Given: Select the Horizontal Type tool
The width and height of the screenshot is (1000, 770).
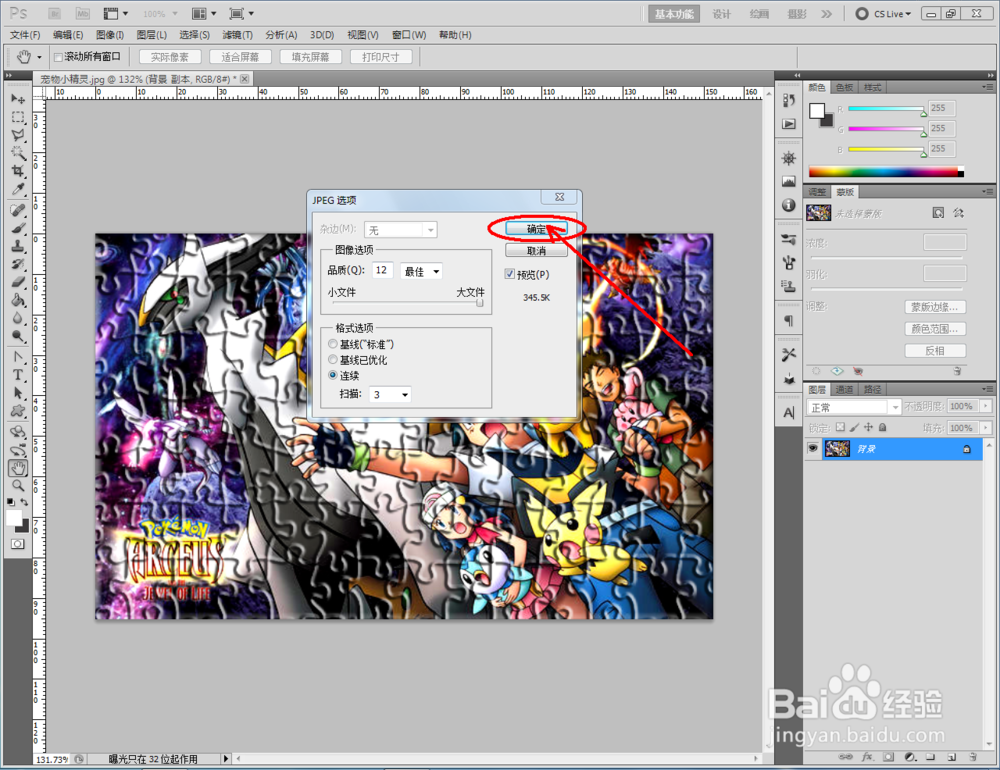Looking at the screenshot, I should (x=18, y=375).
